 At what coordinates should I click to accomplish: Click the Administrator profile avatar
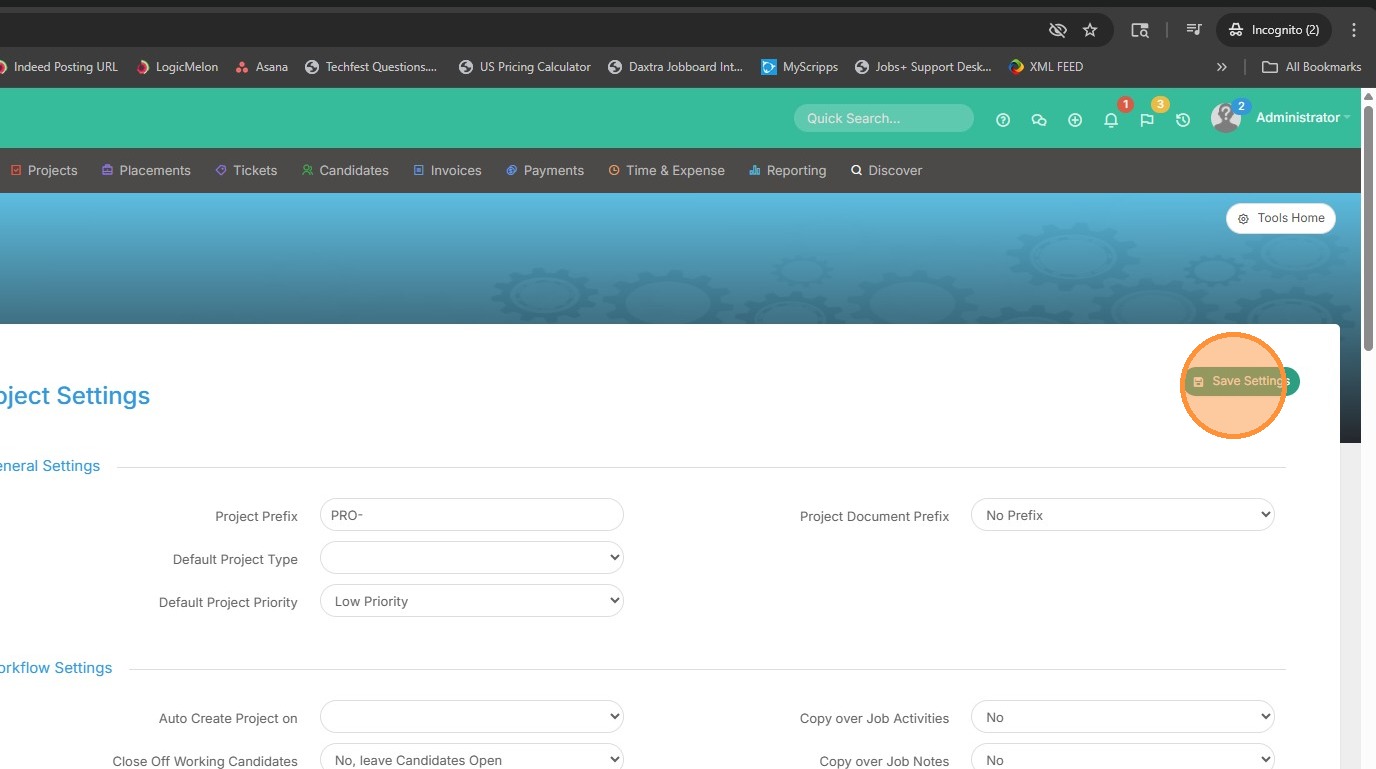point(1225,118)
